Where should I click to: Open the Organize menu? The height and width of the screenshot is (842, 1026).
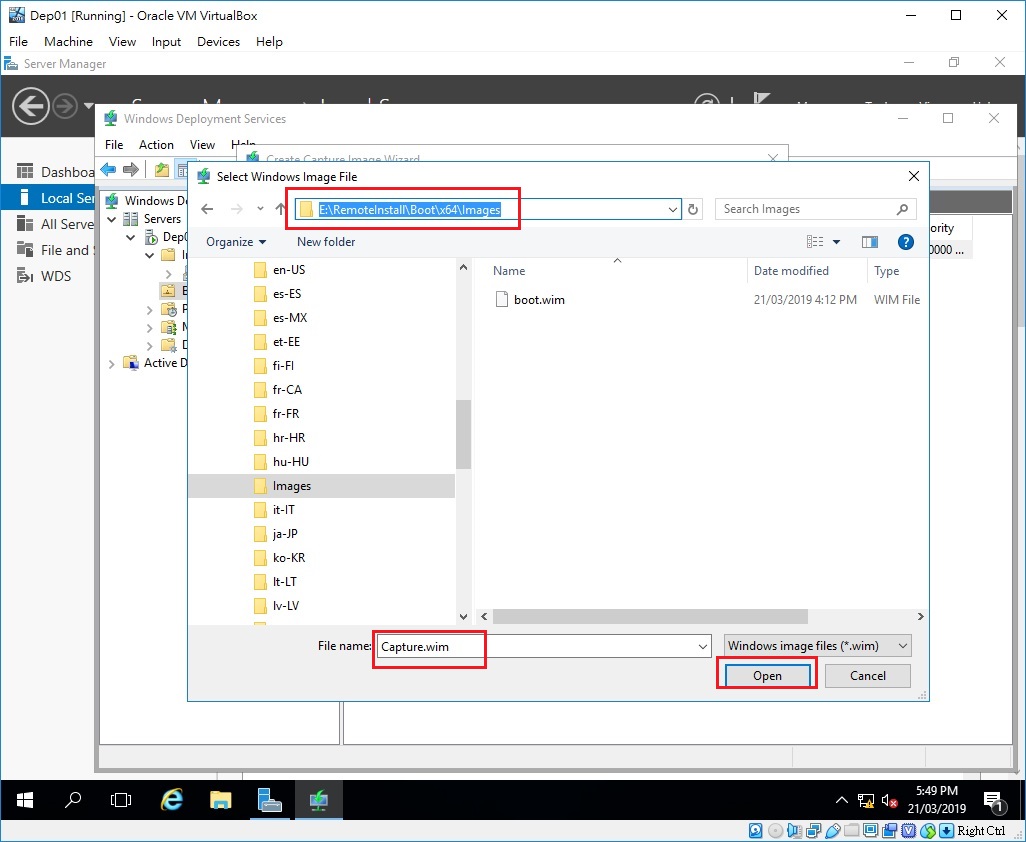[236, 242]
